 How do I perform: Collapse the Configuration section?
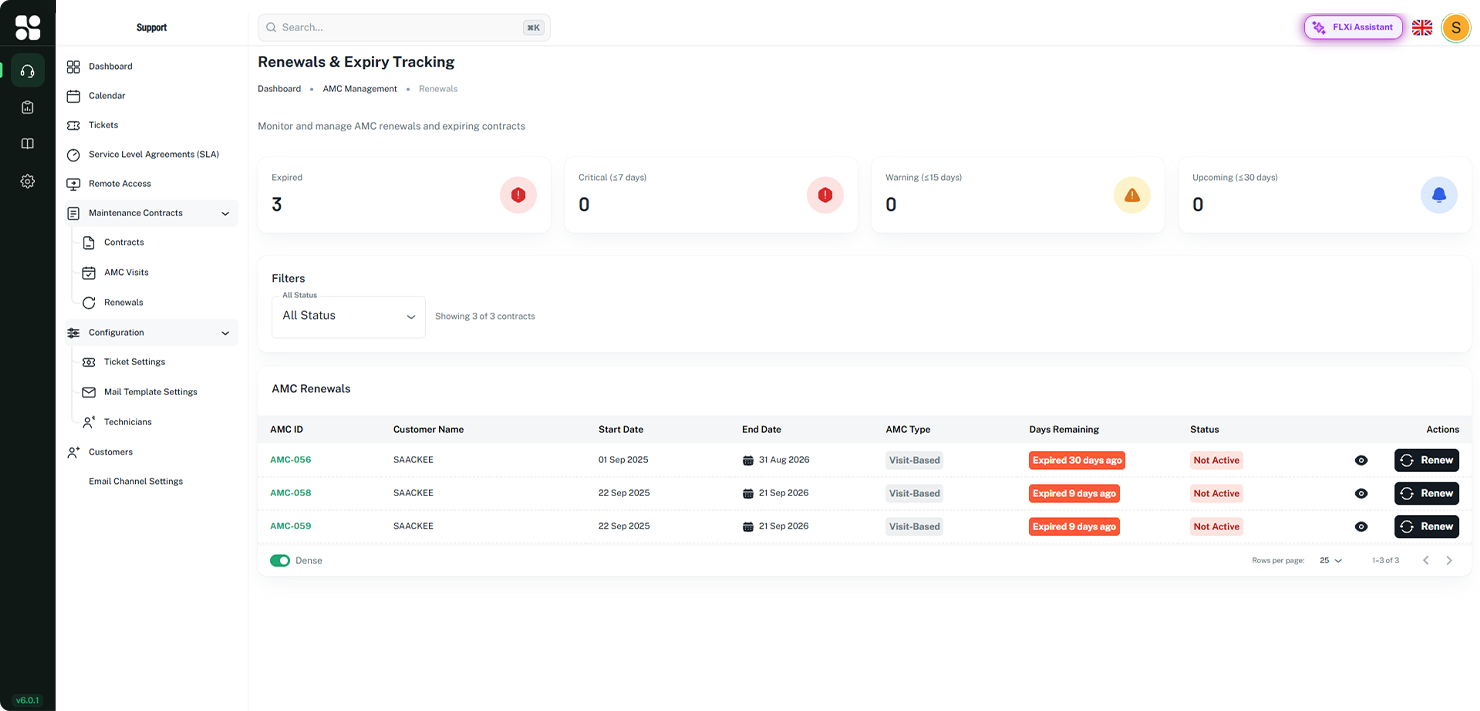[225, 333]
